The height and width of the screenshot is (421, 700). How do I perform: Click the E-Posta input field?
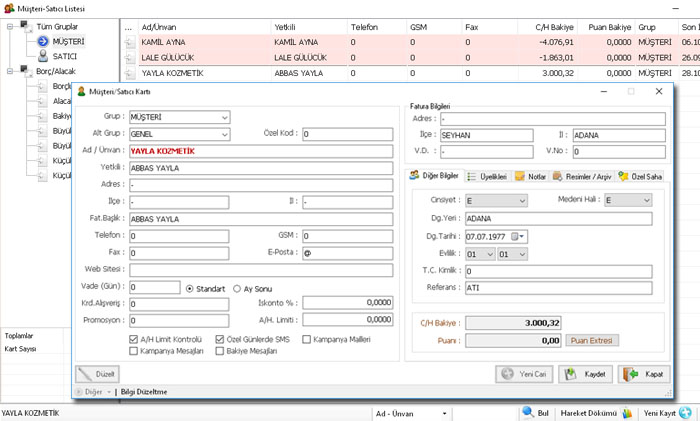[x=347, y=253]
